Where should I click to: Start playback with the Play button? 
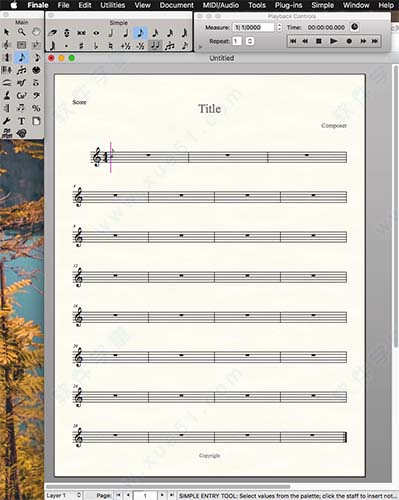pyautogui.click(x=333, y=41)
